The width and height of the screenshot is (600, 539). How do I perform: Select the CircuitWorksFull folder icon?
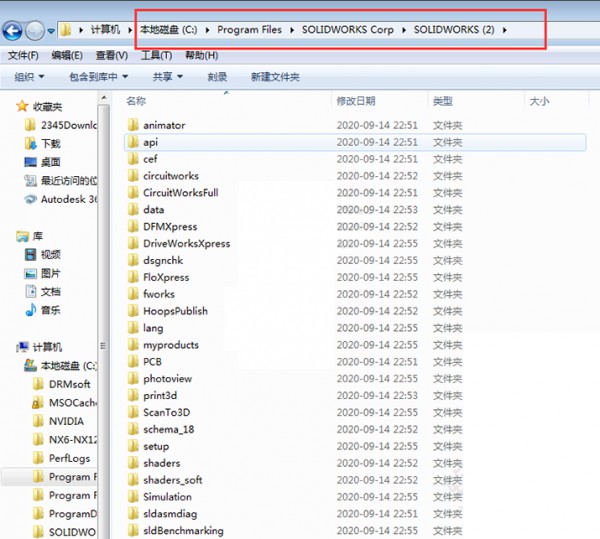[133, 192]
